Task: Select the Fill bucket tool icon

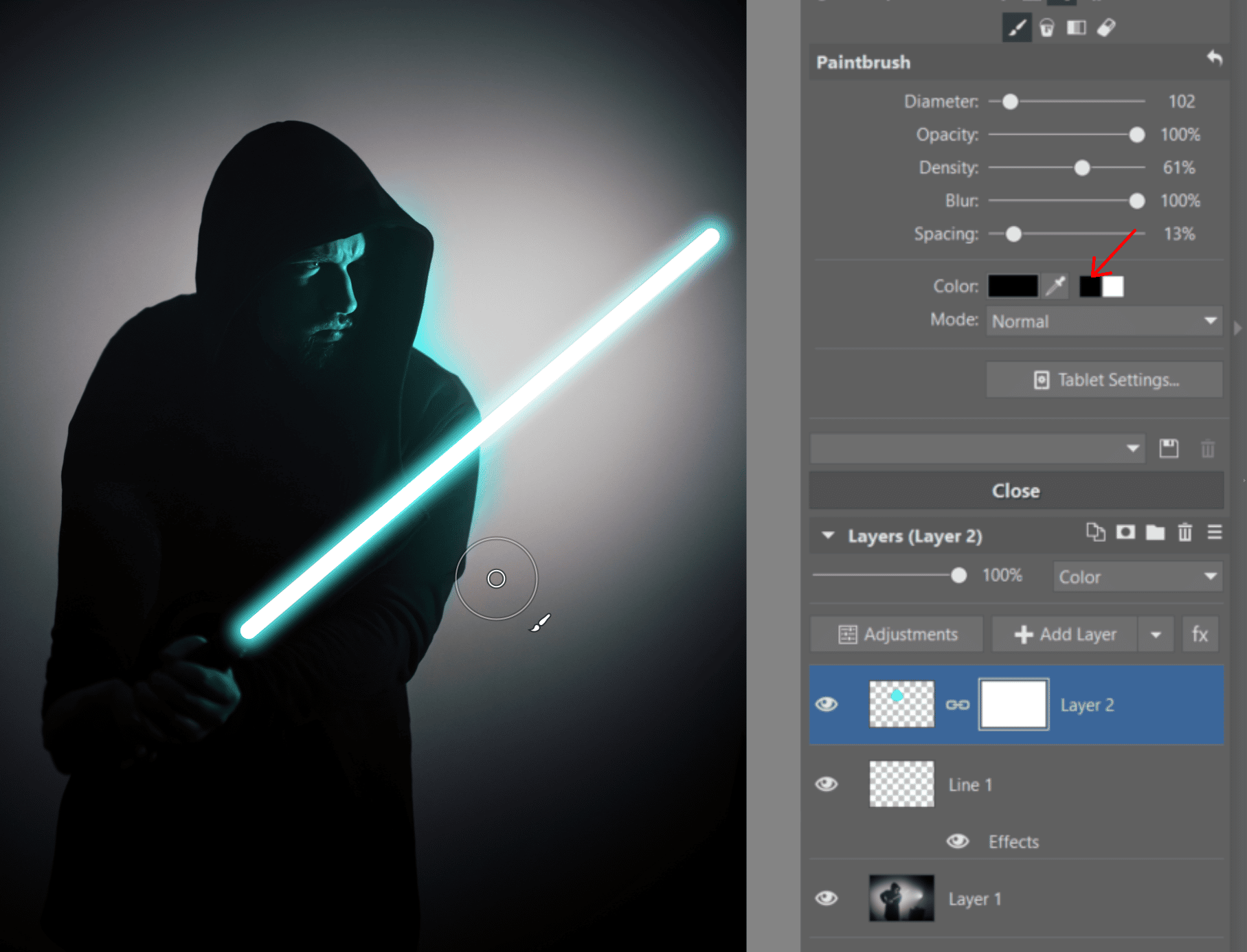Action: click(1046, 28)
